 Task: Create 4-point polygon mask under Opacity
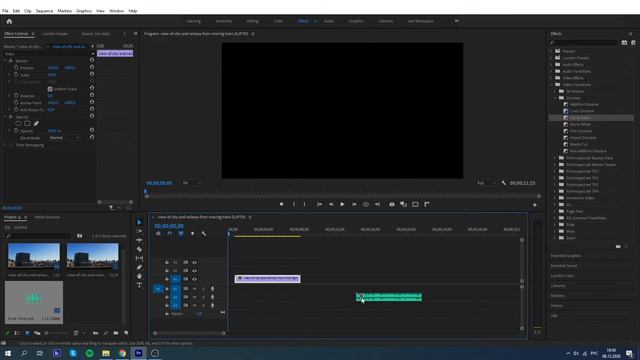[27, 124]
